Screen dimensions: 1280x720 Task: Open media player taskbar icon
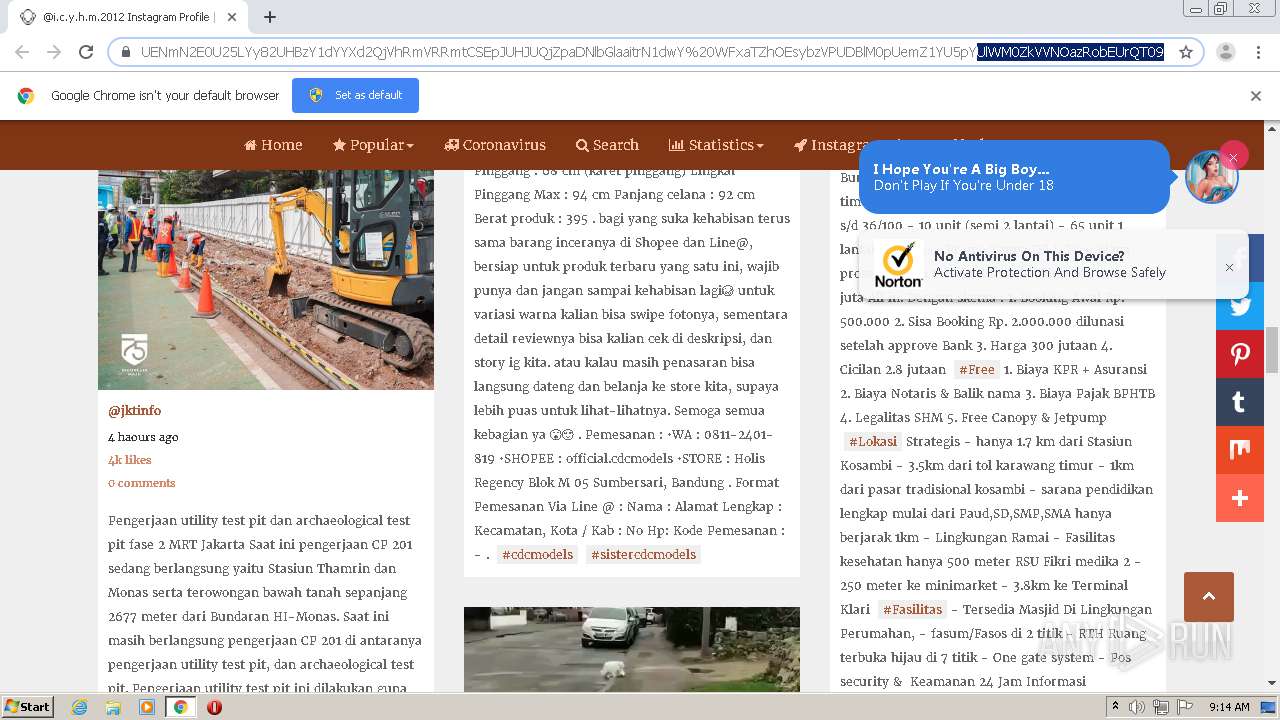point(147,707)
